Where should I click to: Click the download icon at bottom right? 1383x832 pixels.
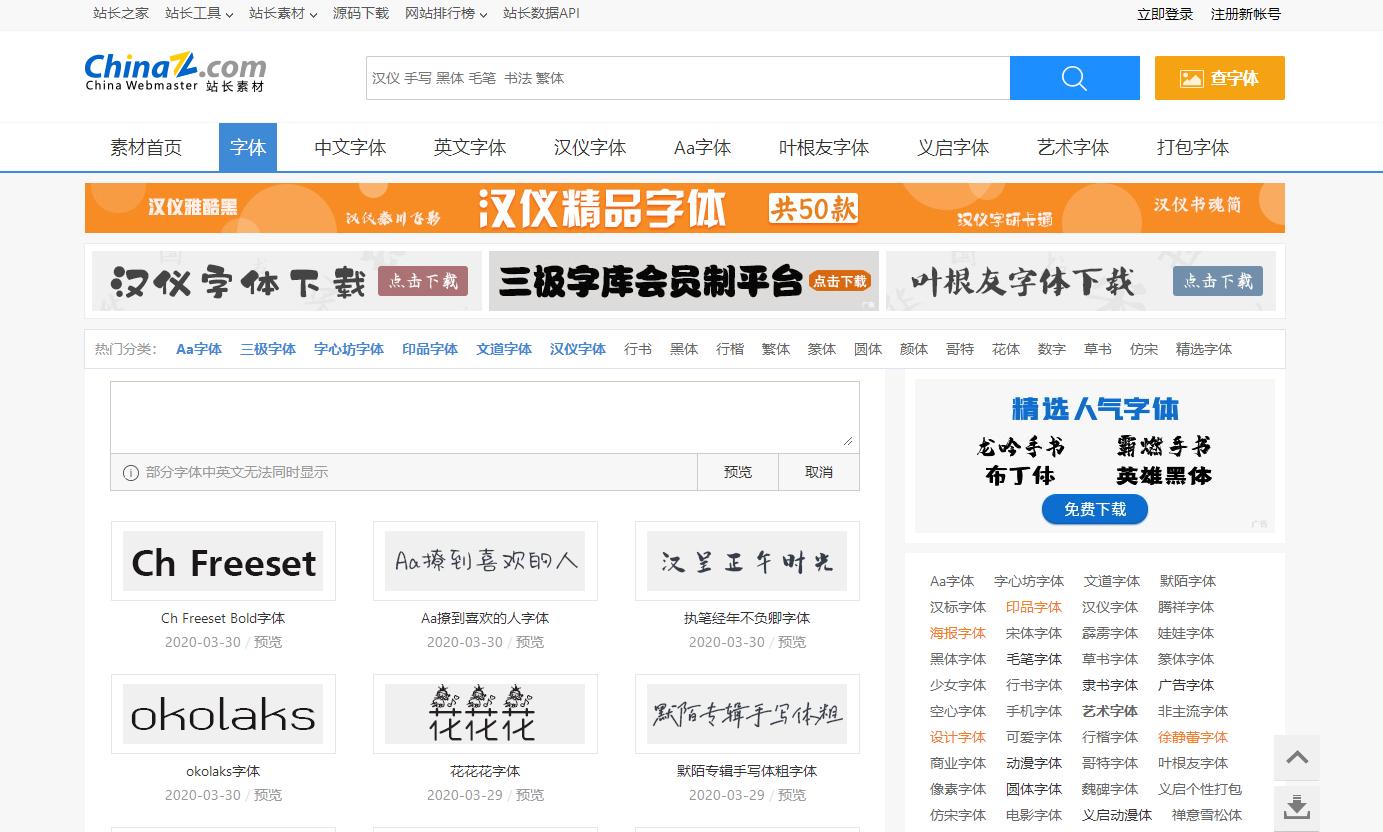click(x=1296, y=806)
